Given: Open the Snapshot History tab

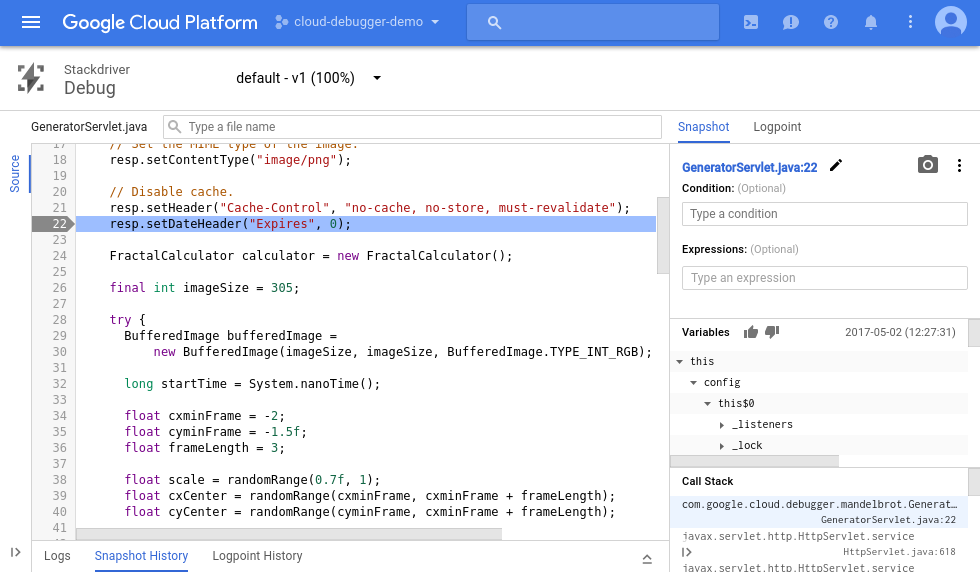Looking at the screenshot, I should [x=141, y=556].
